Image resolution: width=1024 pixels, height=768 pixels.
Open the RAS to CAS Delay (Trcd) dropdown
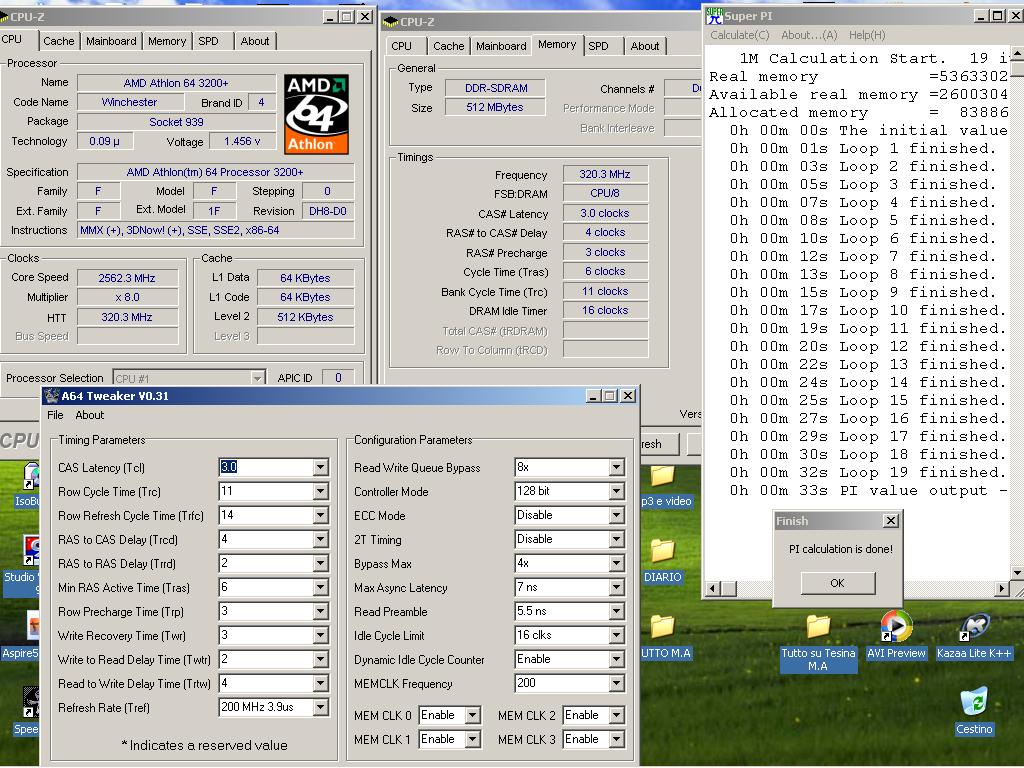320,539
